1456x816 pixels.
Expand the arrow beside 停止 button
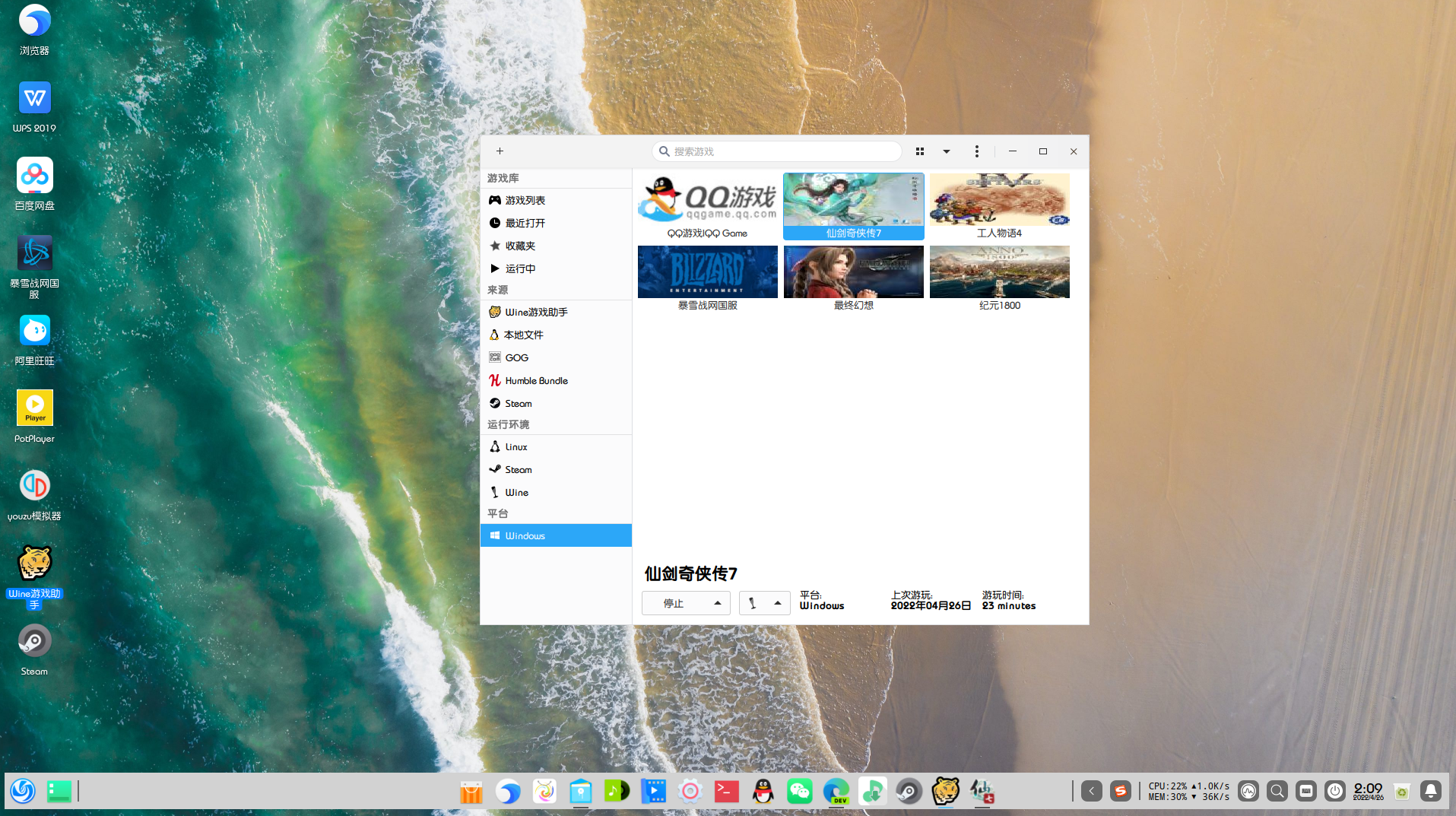point(717,603)
